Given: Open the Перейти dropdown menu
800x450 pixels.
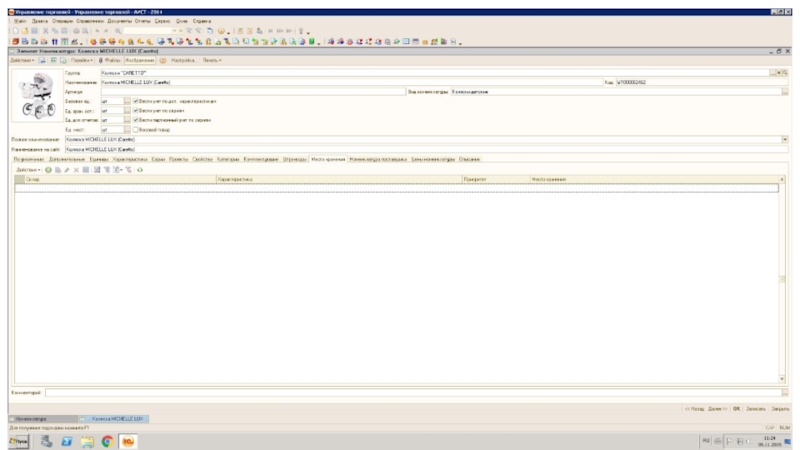Looking at the screenshot, I should click(81, 60).
